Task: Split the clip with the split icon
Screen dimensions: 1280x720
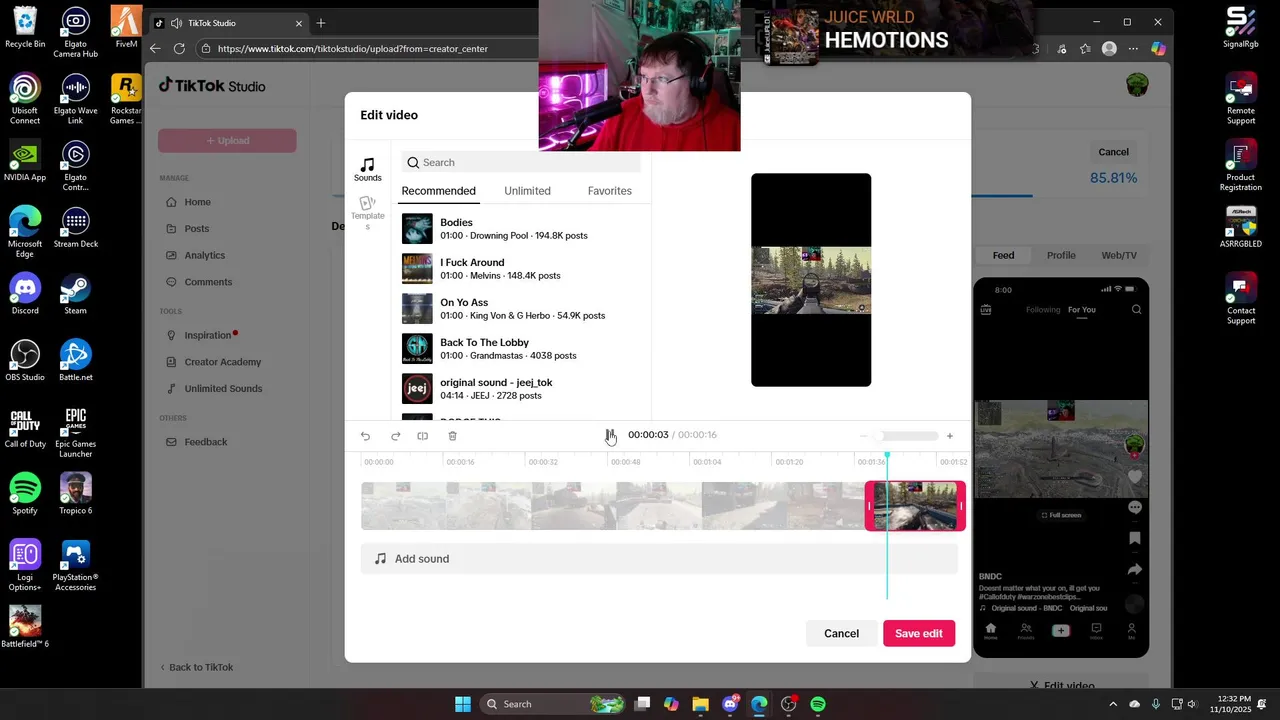Action: [423, 436]
